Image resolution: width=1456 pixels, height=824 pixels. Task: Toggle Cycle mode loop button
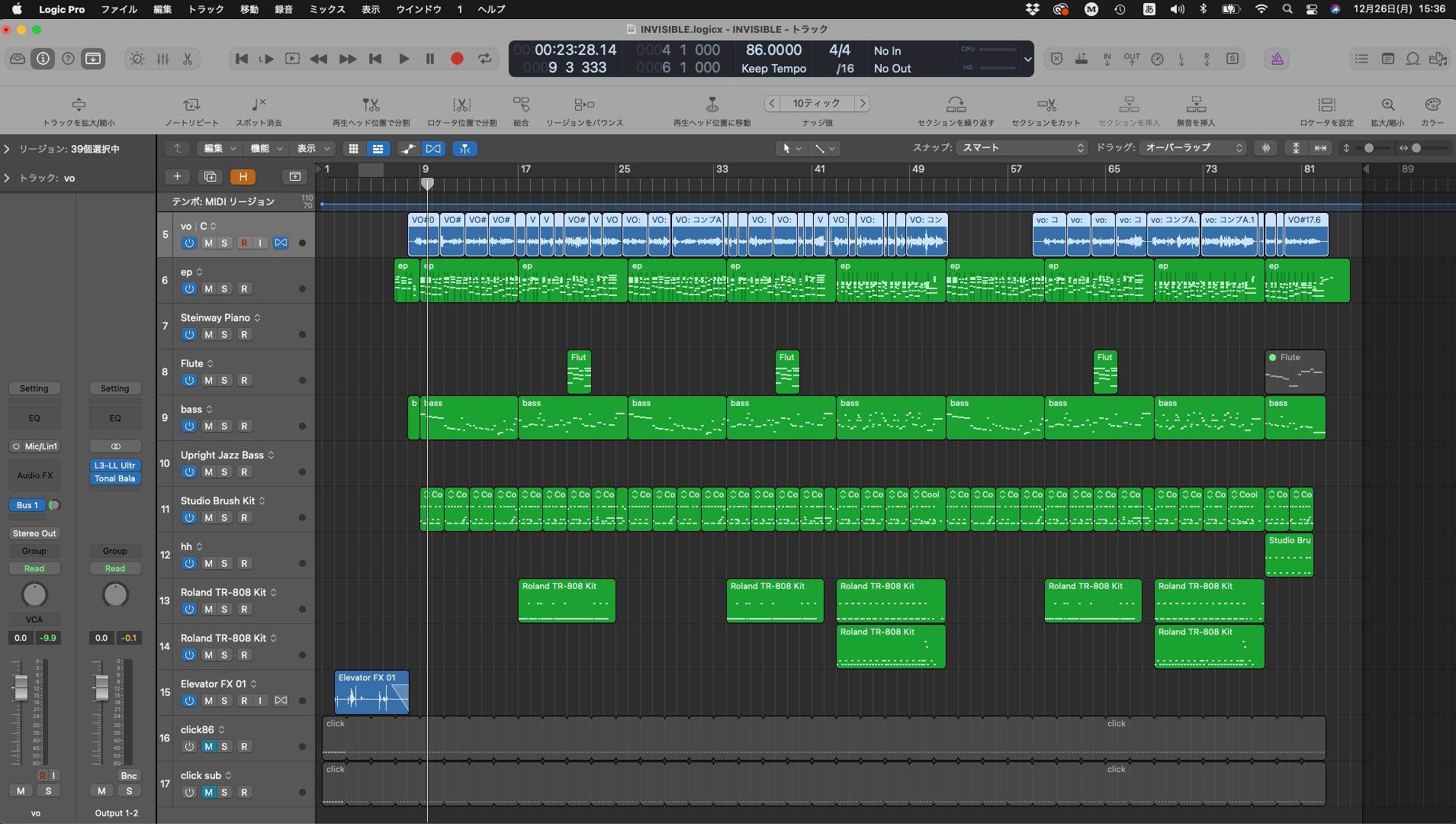pyautogui.click(x=485, y=59)
